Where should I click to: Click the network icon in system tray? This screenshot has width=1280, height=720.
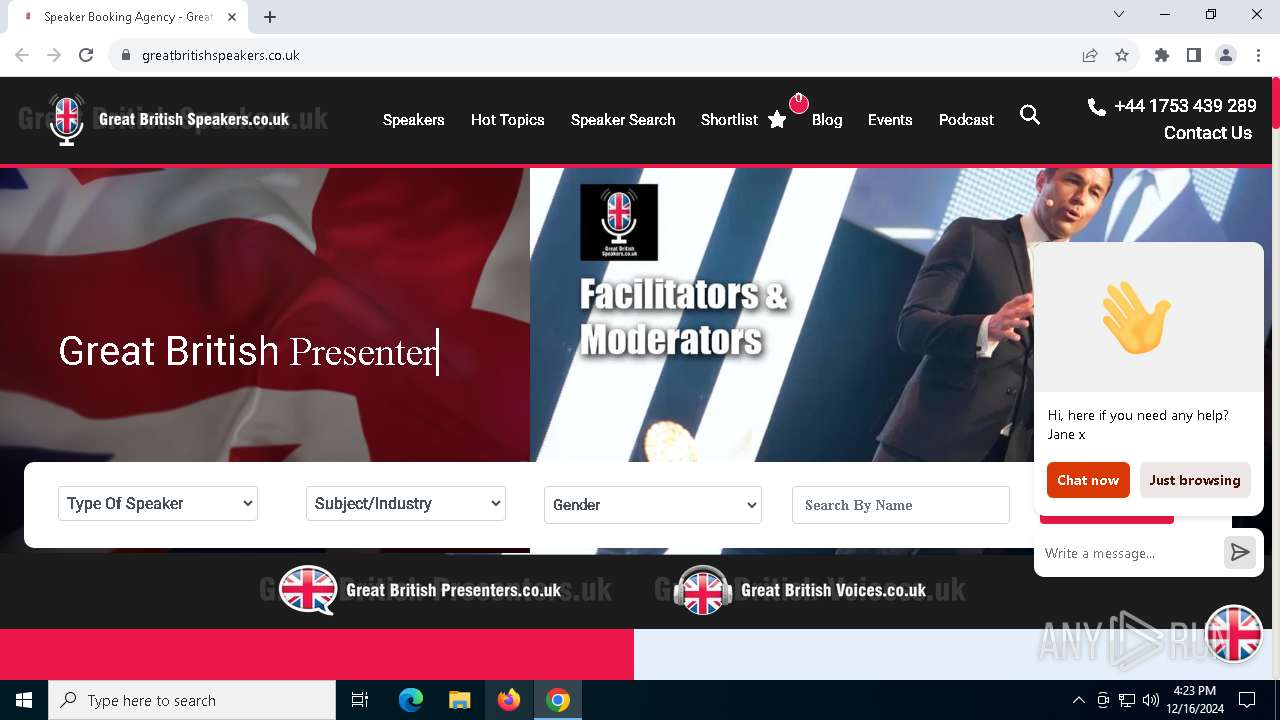[1127, 700]
